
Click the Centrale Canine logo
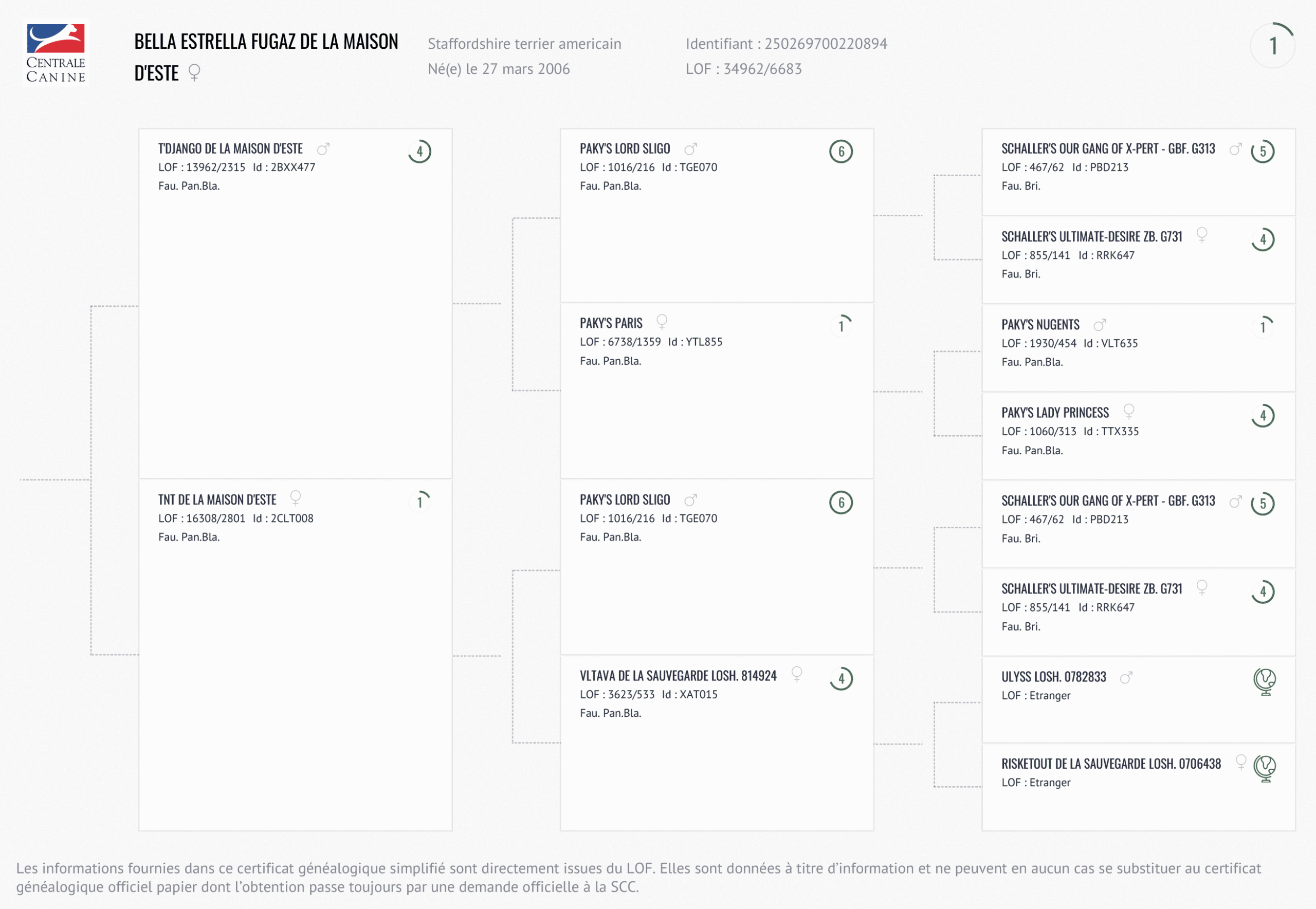[56, 53]
